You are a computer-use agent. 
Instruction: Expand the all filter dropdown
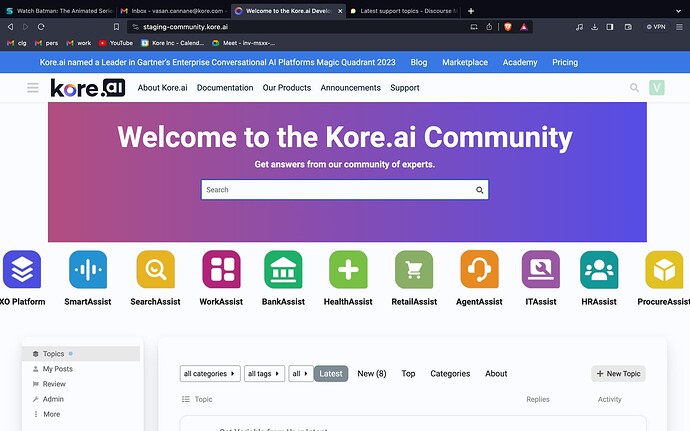[x=301, y=374]
